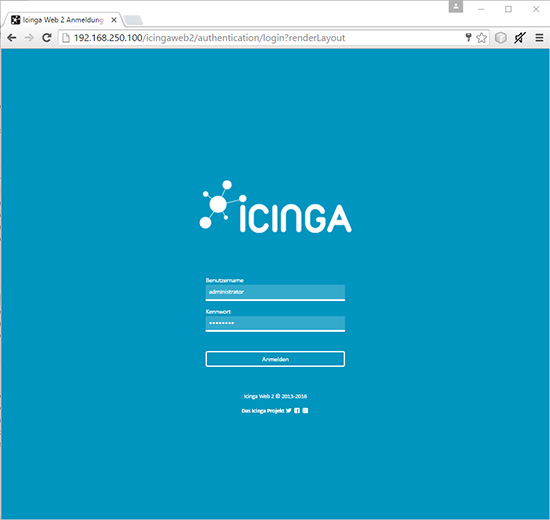
Task: Click the Icinga Web 2 © 2013-2016 text
Action: pyautogui.click(x=275, y=396)
